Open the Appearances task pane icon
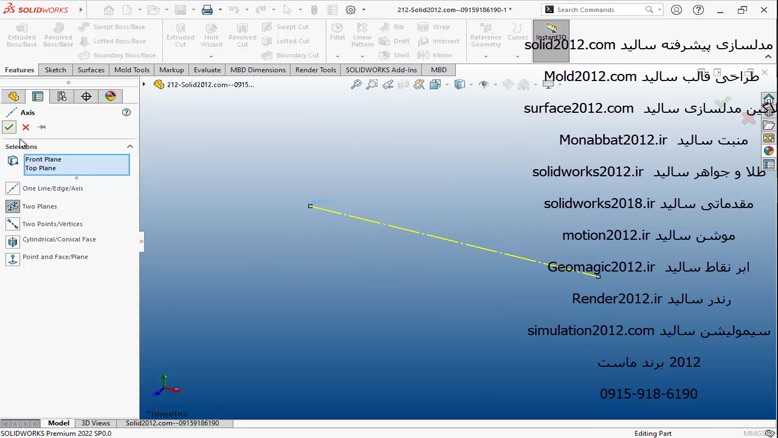This screenshot has height=438, width=778. [769, 151]
